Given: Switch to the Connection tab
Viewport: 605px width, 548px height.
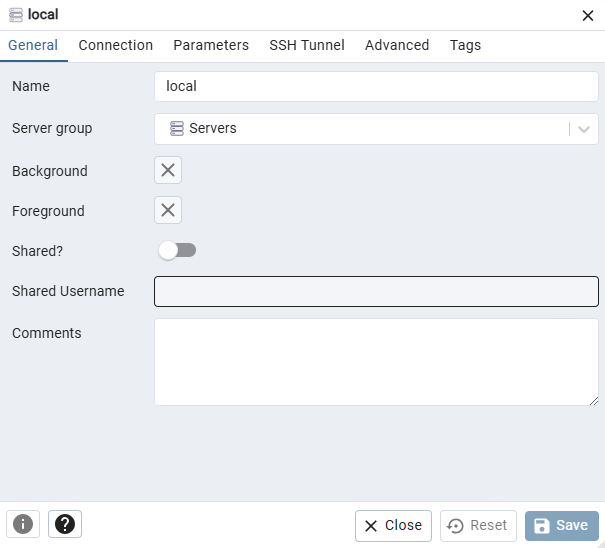Looking at the screenshot, I should tap(116, 46).
